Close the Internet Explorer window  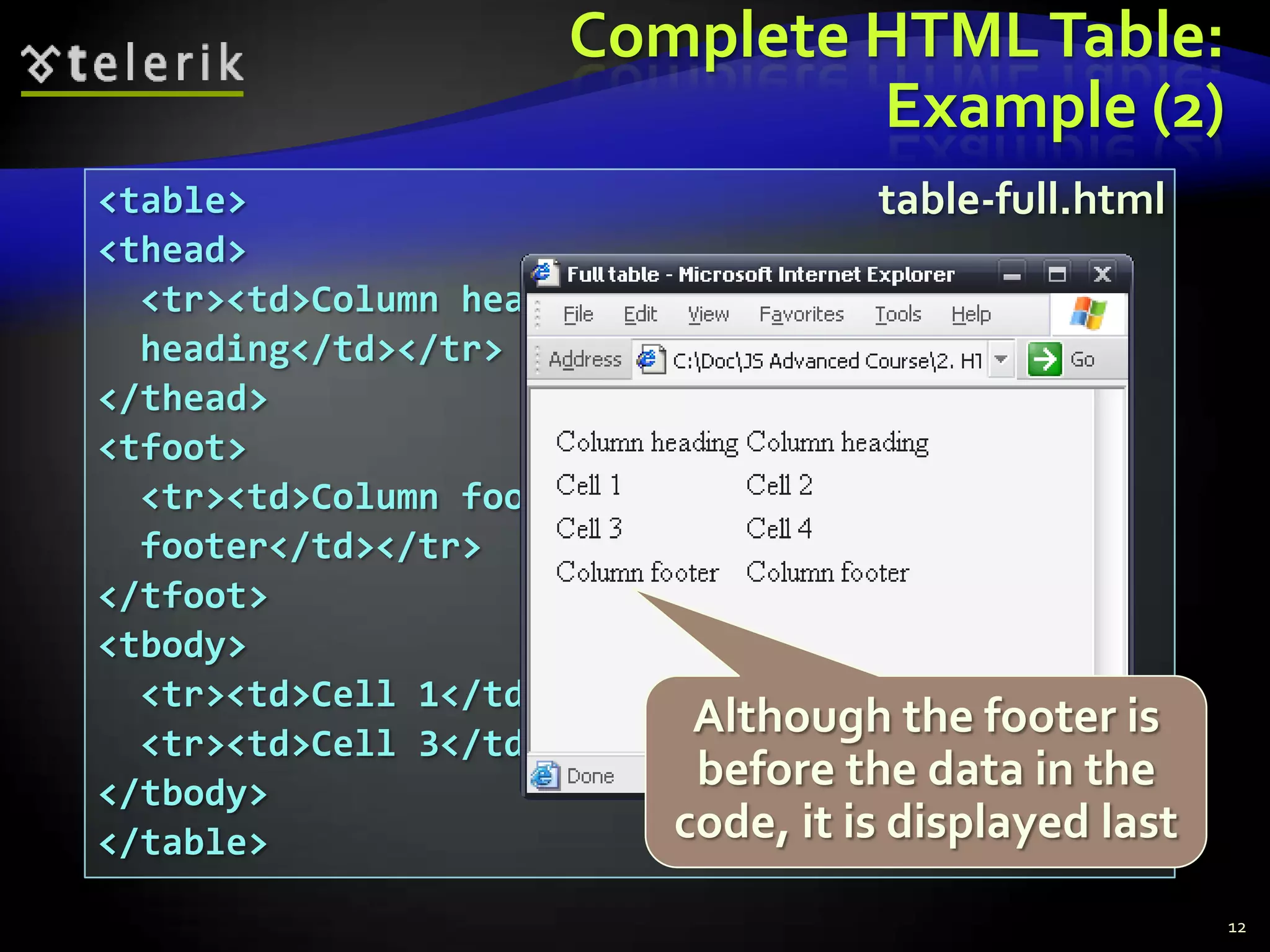[1102, 274]
